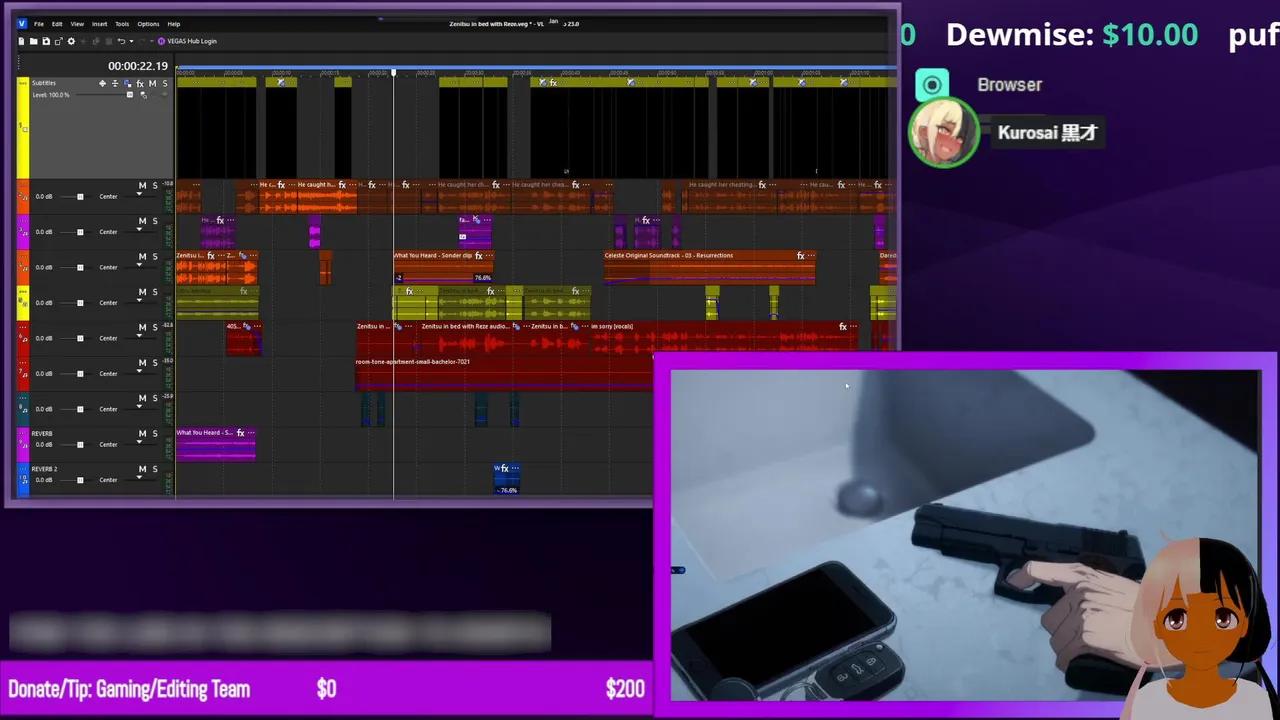Open automation dropdown on audio track 7

140,371
